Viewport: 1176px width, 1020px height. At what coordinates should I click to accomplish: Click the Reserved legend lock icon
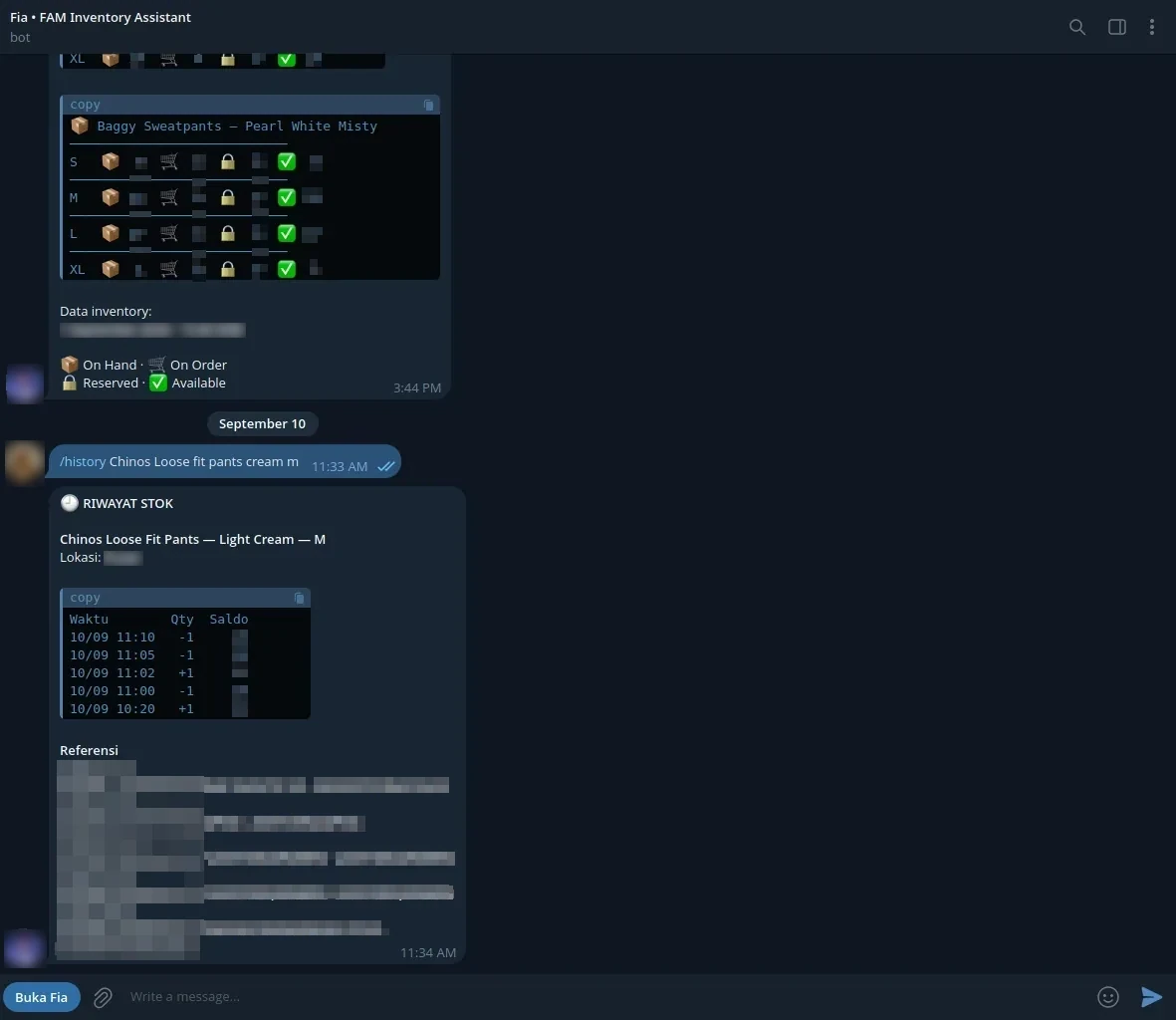point(69,382)
